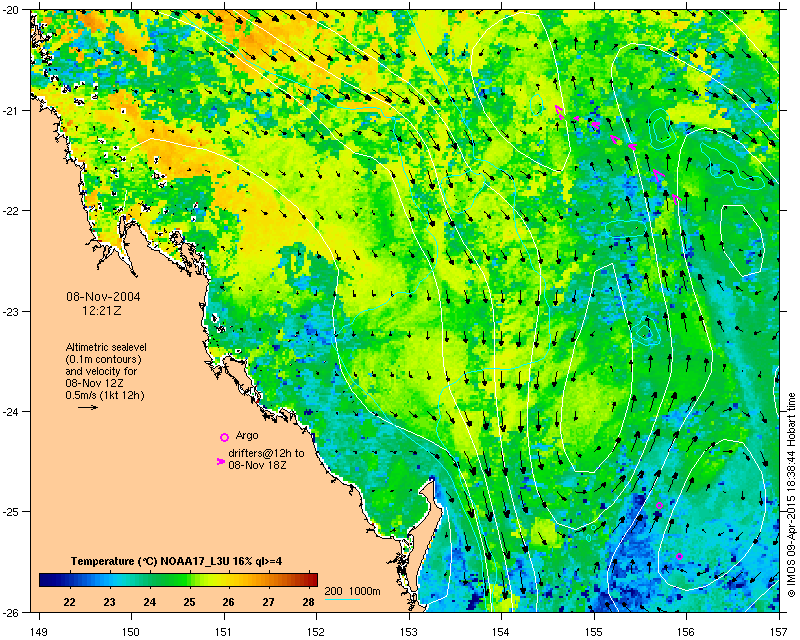This screenshot has width=800, height=640.
Task: Click the "drifters@12h to" legend label
Action: pos(266,453)
